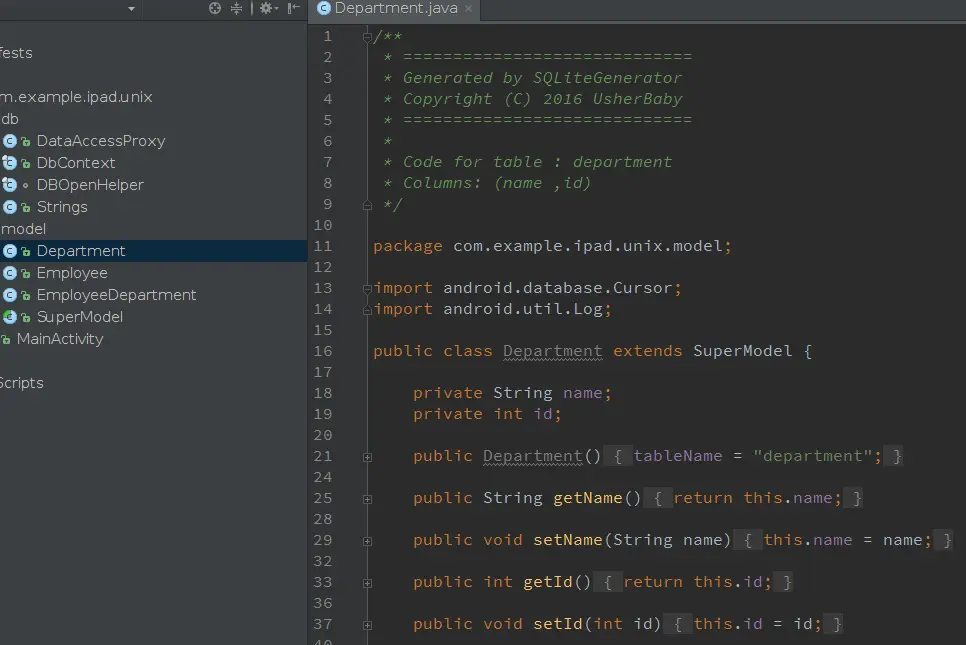This screenshot has height=645, width=966.
Task: Click the class icon beside EmployeeDepartment
Action: pyautogui.click(x=10, y=295)
